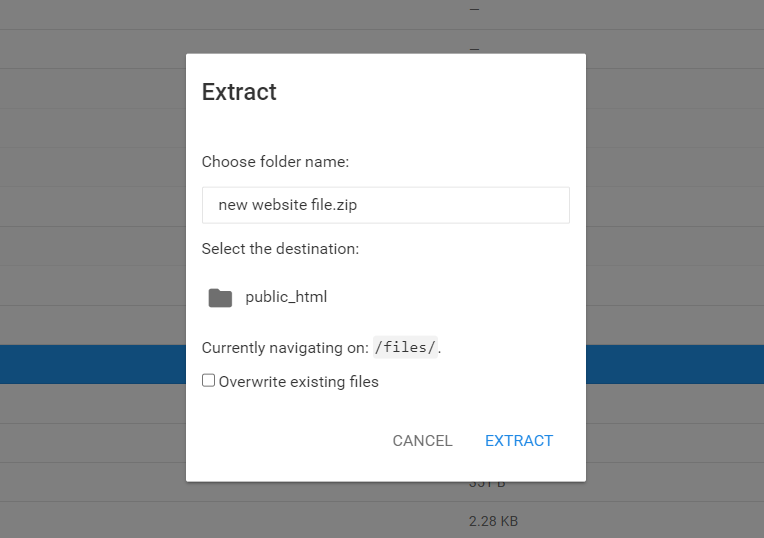The image size is (764, 538).
Task: Click the 2.28 KB file size entry
Action: point(493,521)
